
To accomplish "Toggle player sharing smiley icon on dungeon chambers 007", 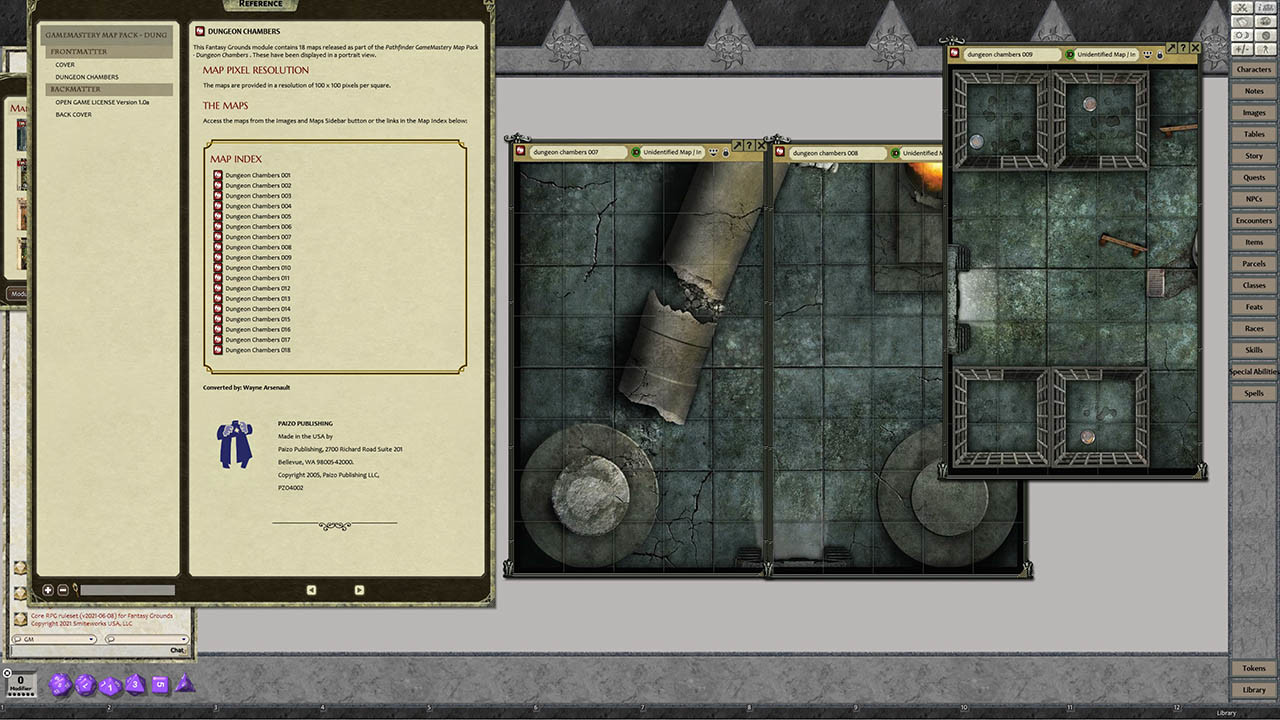I will tap(713, 152).
